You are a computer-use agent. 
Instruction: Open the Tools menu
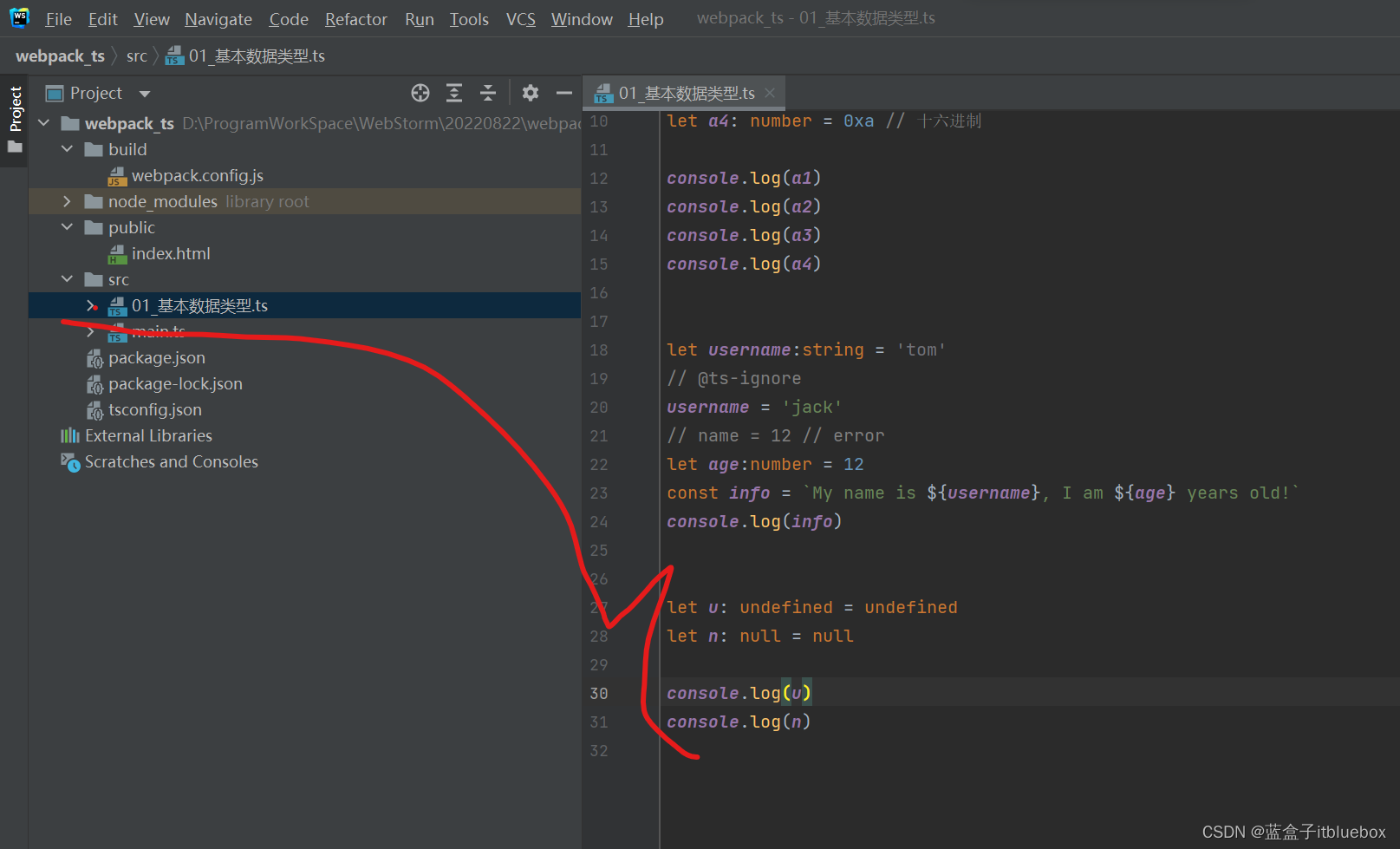click(469, 19)
